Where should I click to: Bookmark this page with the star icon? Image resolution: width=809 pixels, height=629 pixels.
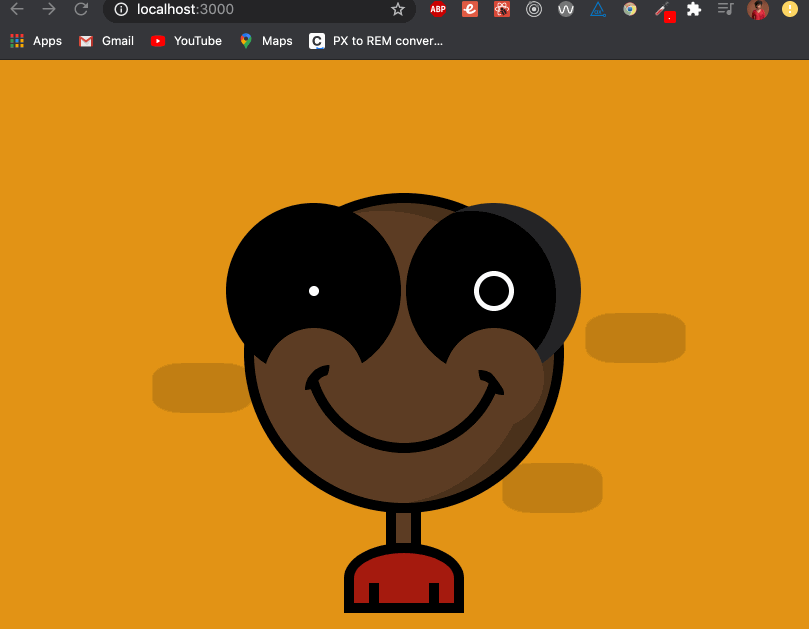pos(397,9)
